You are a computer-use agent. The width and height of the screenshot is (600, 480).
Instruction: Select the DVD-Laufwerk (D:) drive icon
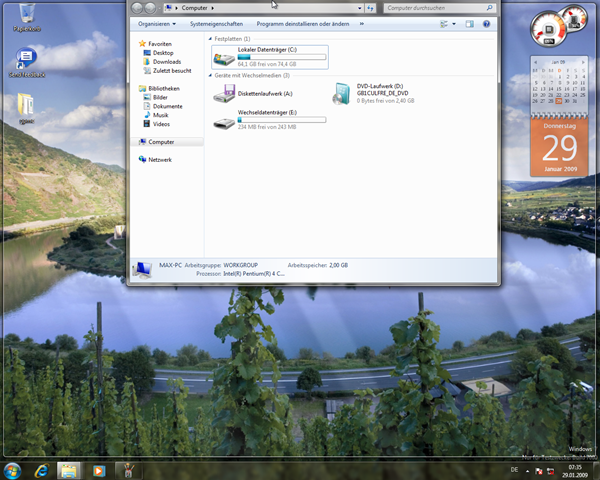tap(342, 94)
